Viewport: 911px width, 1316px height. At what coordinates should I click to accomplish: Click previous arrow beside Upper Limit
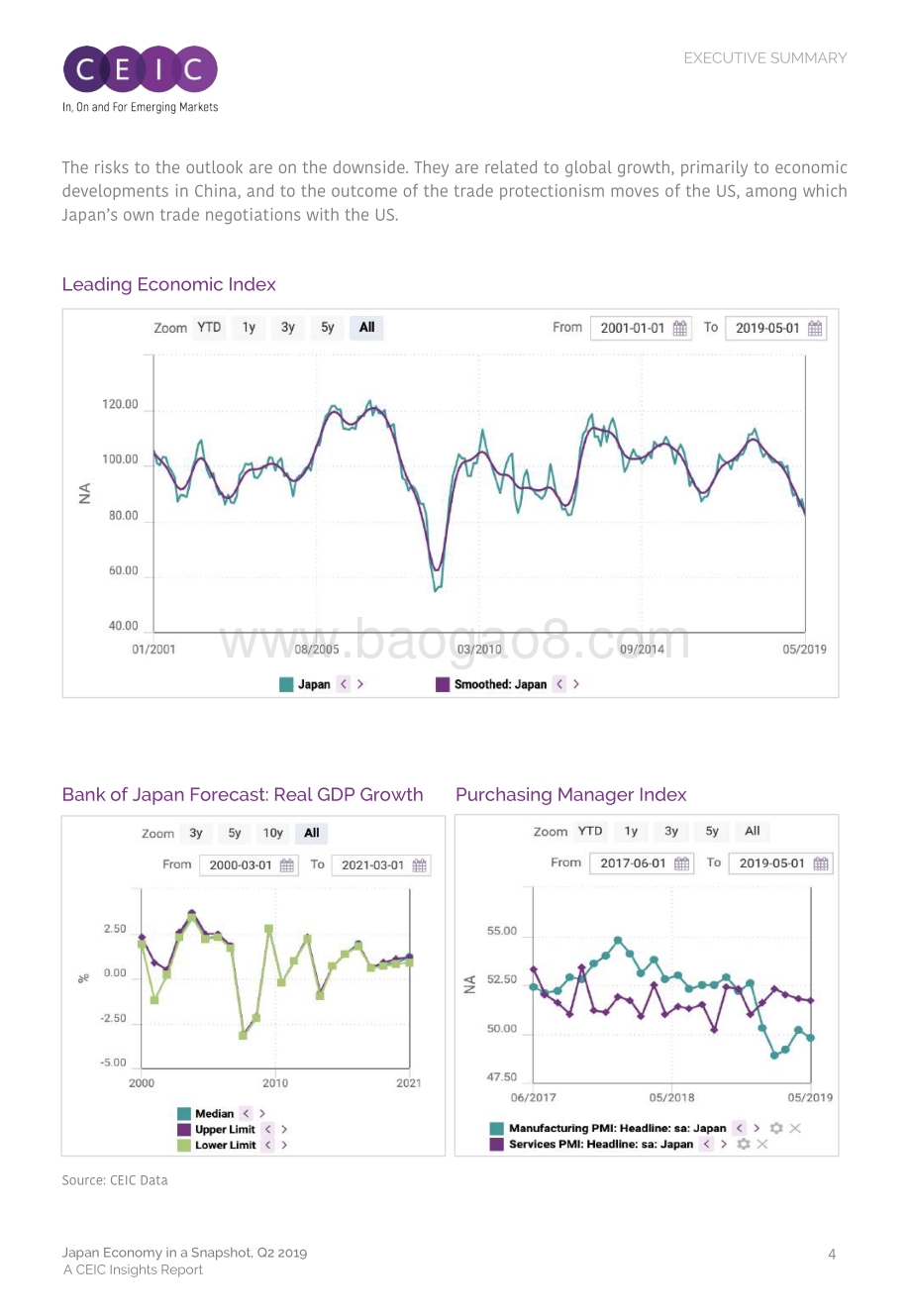point(267,1130)
